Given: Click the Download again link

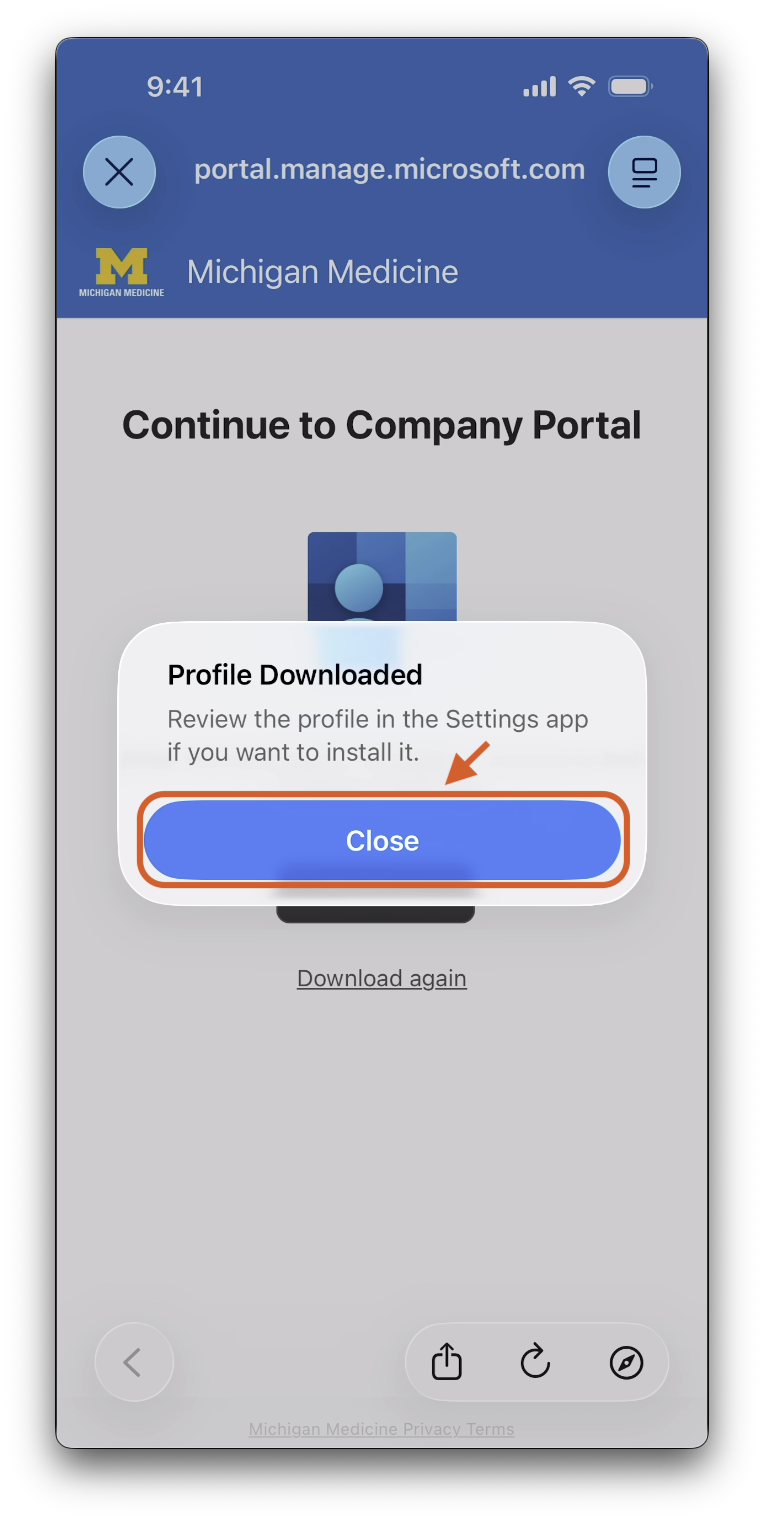Looking at the screenshot, I should 382,978.
